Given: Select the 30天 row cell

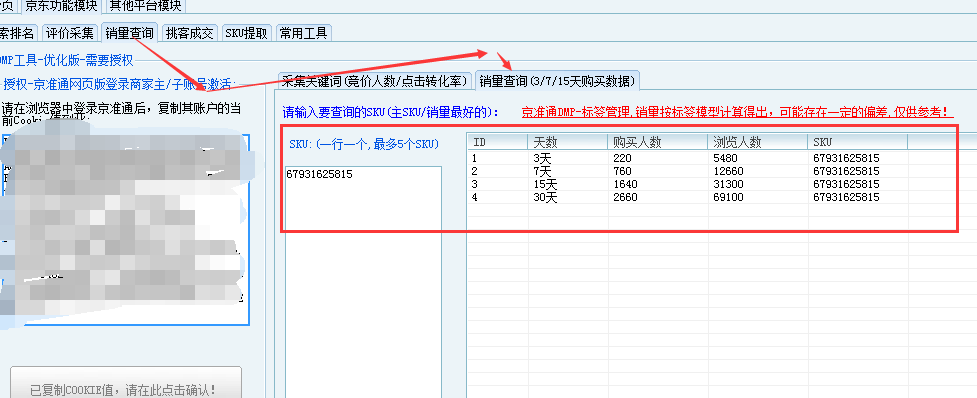Looking at the screenshot, I should pos(545,197).
